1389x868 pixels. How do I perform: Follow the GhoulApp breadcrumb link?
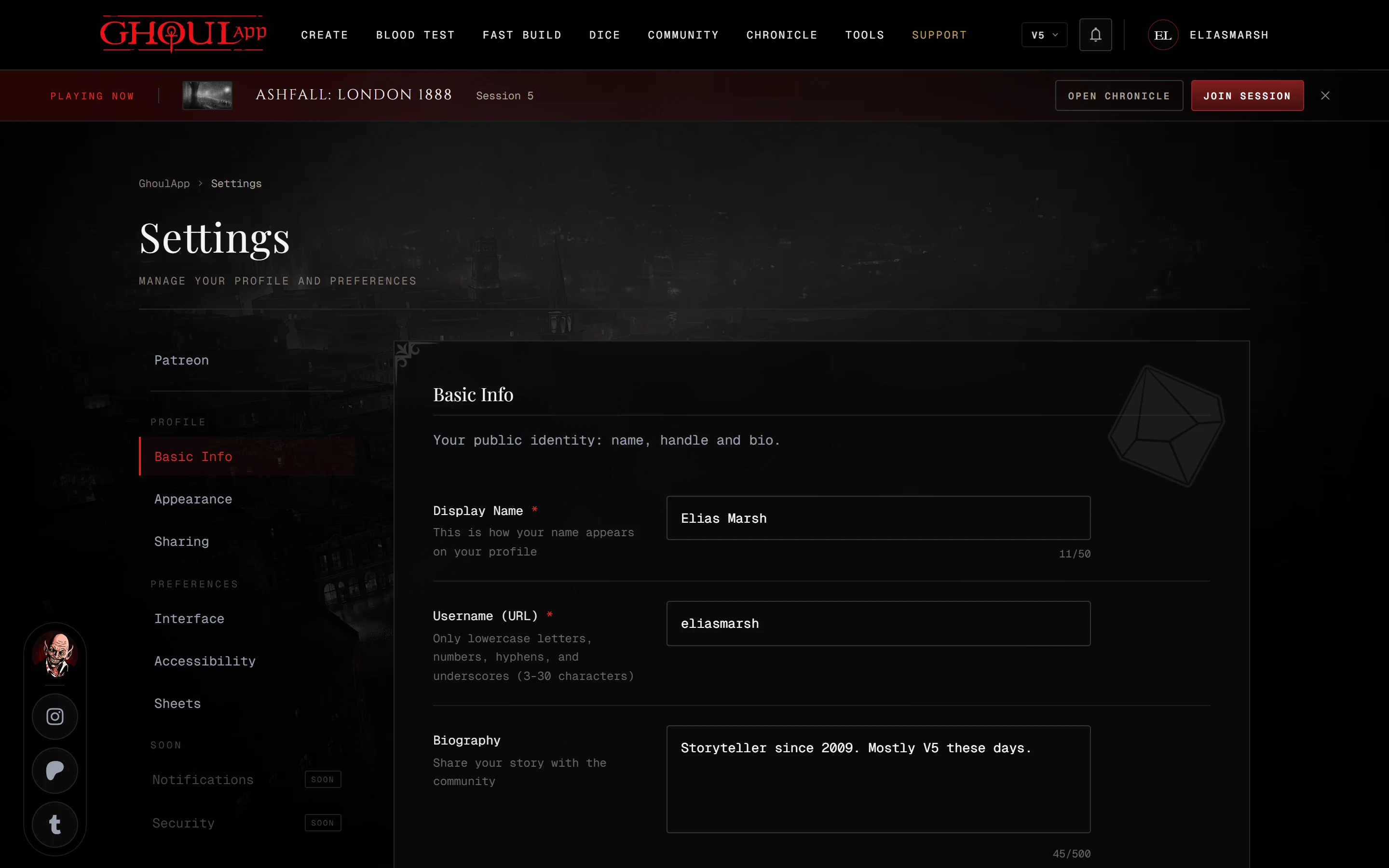pos(164,183)
